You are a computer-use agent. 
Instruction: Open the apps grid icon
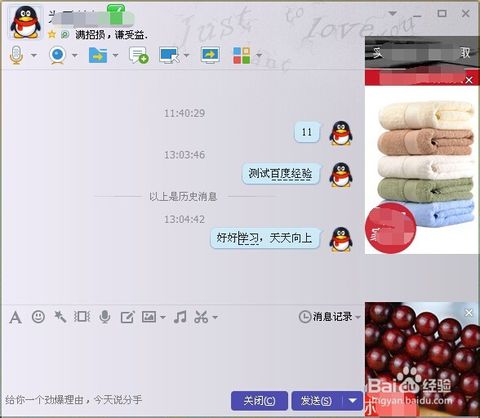[x=242, y=55]
